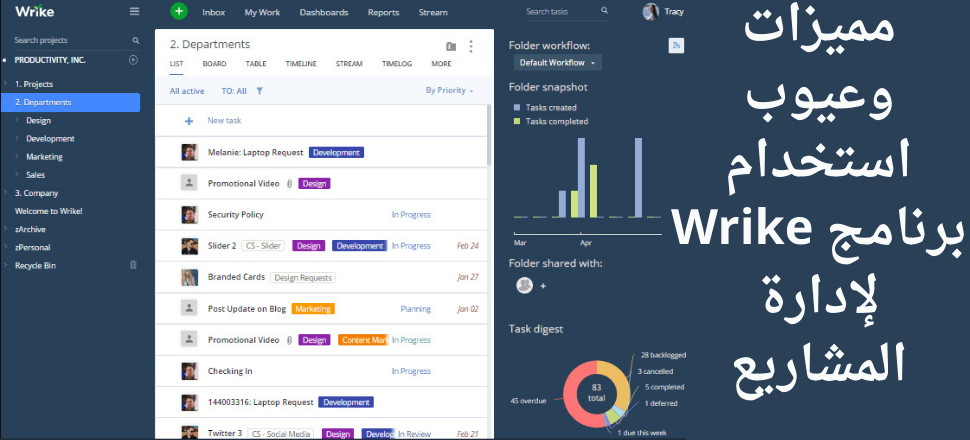The width and height of the screenshot is (970, 440).
Task: Go to My Work in top navigation
Action: click(x=262, y=12)
